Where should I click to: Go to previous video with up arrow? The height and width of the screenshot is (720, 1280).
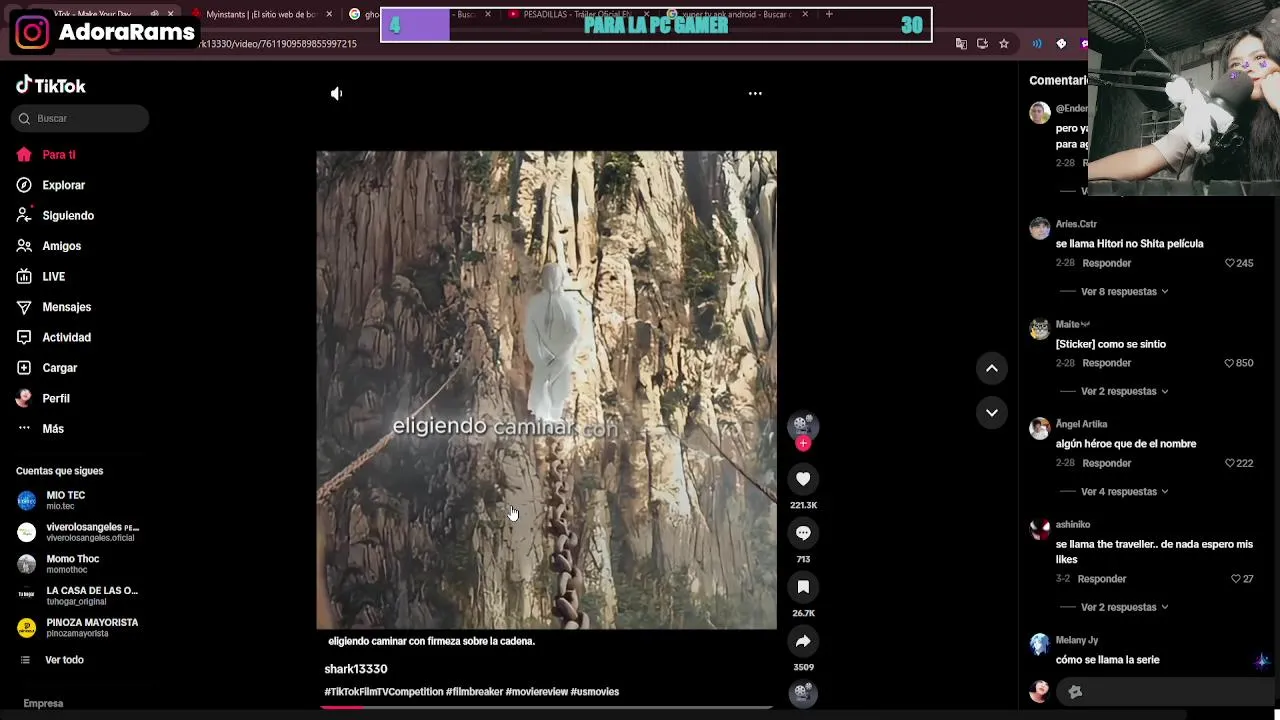(x=992, y=368)
